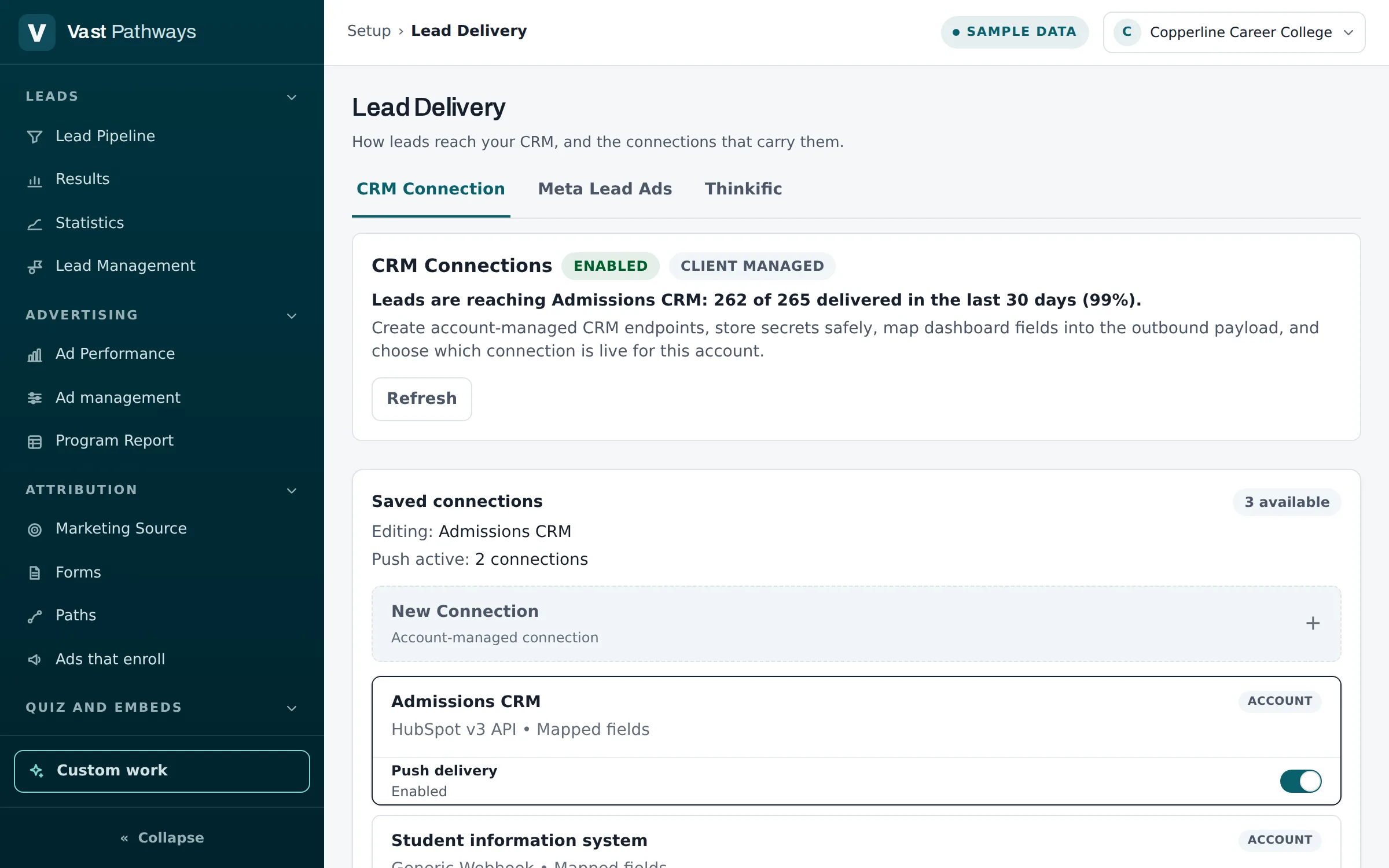Screen dimensions: 1389x868
Task: Switch to the Meta Lead Ads tab
Action: click(605, 189)
